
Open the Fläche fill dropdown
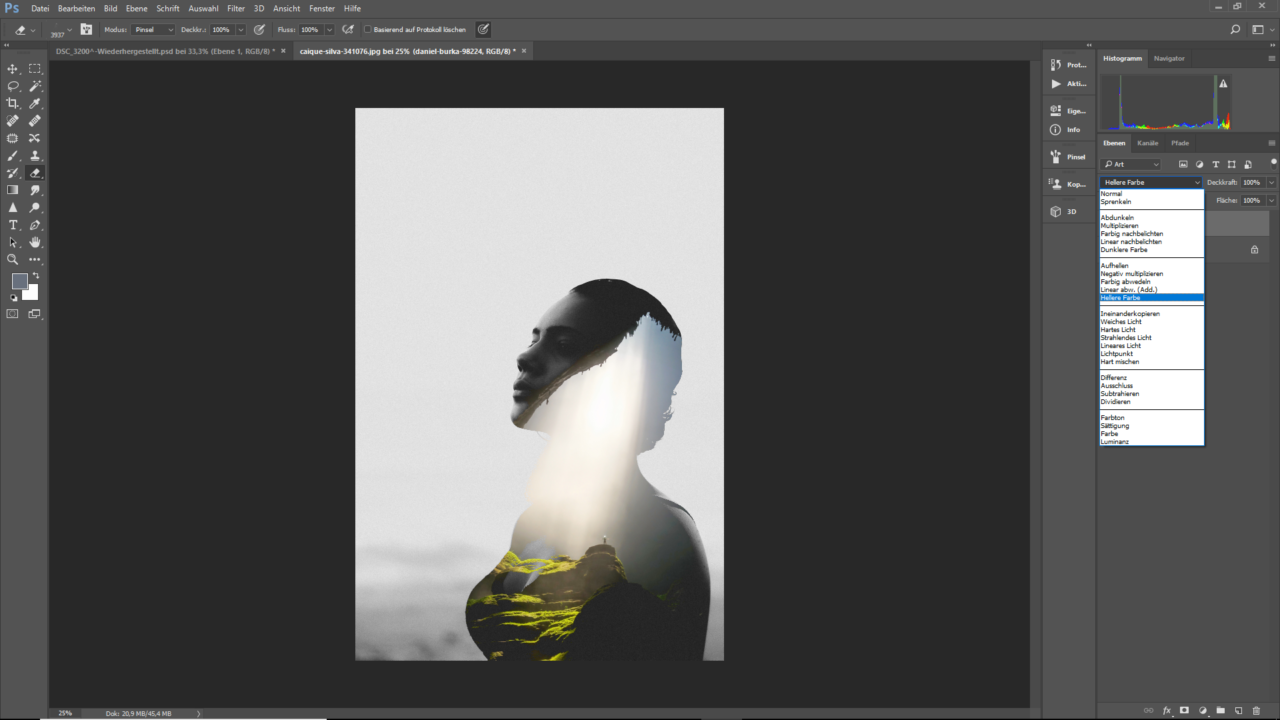(1272, 201)
